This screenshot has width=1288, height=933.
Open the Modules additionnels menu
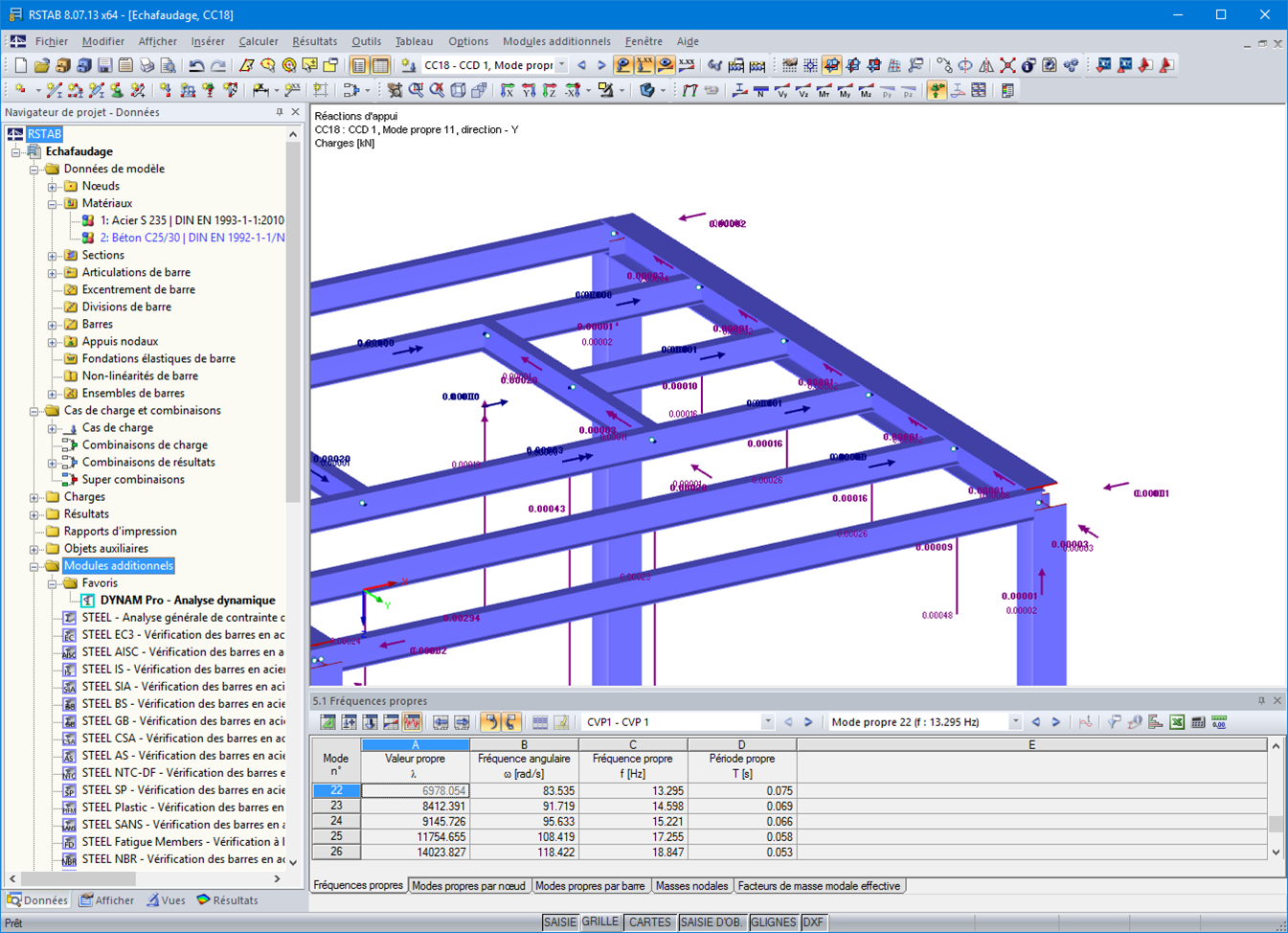coord(556,41)
